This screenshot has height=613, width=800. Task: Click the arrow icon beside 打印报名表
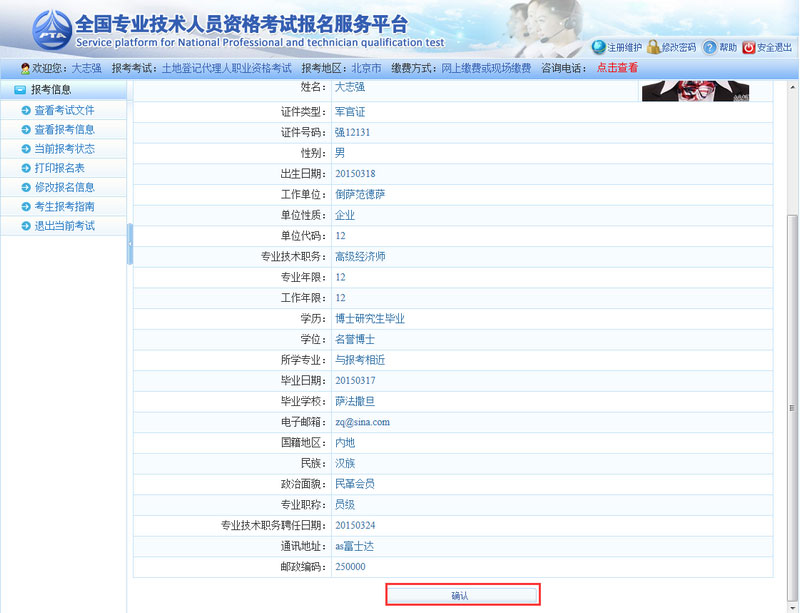26,168
